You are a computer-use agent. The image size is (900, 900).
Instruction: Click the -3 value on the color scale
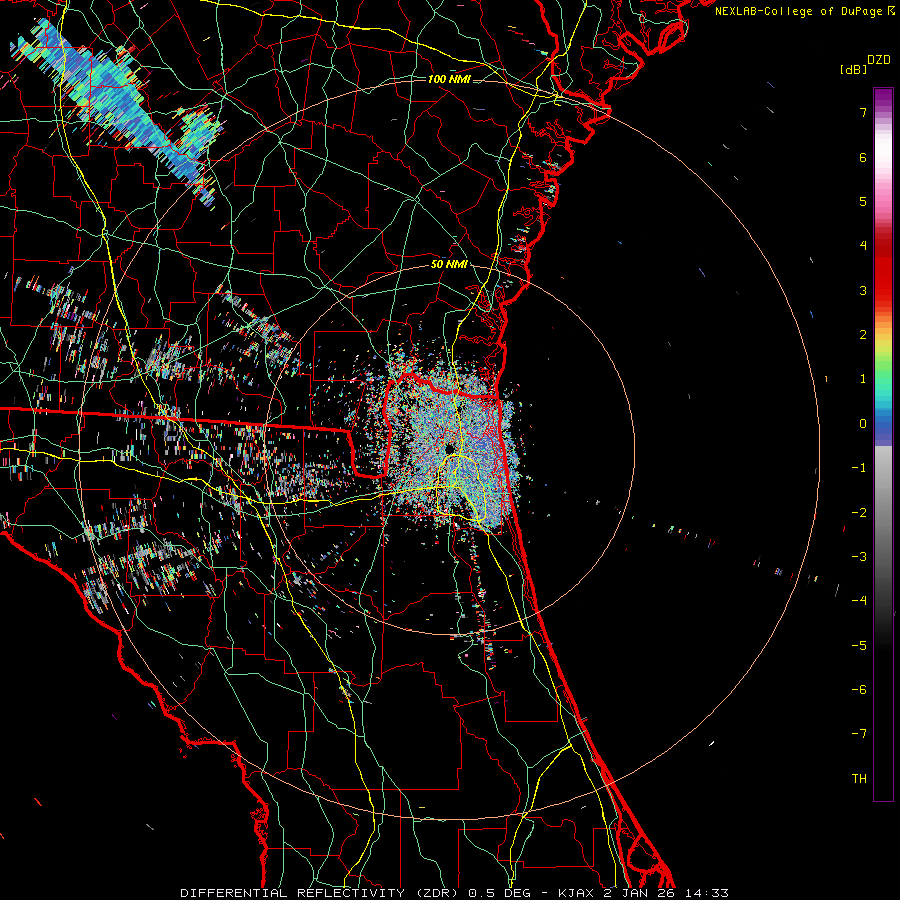859,557
